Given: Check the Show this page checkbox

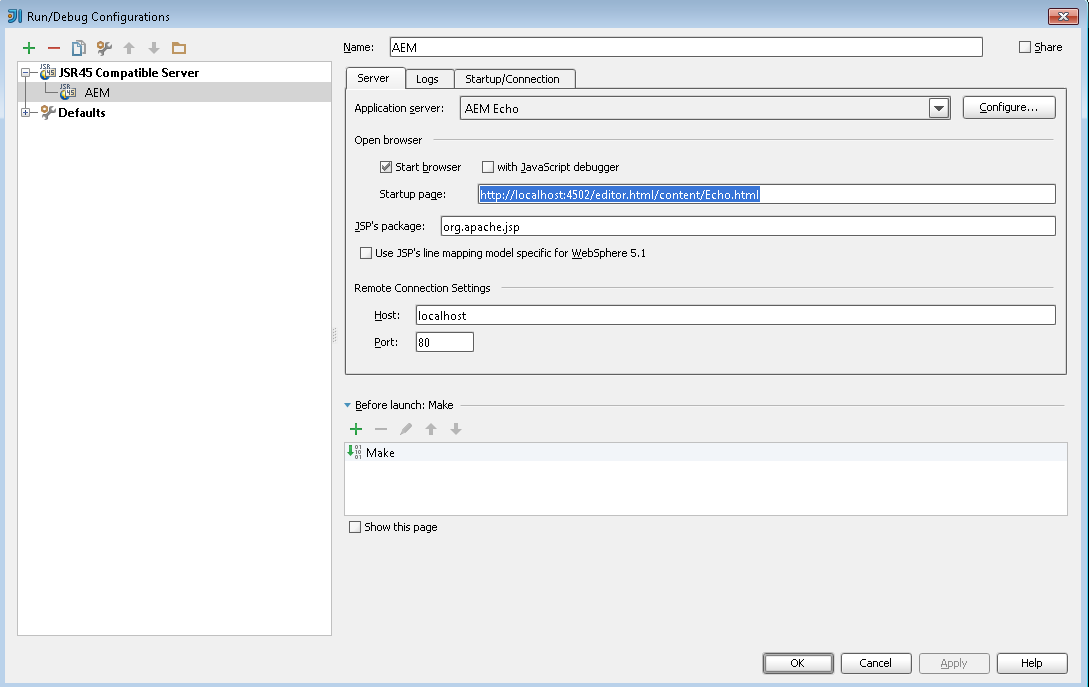Looking at the screenshot, I should (354, 527).
